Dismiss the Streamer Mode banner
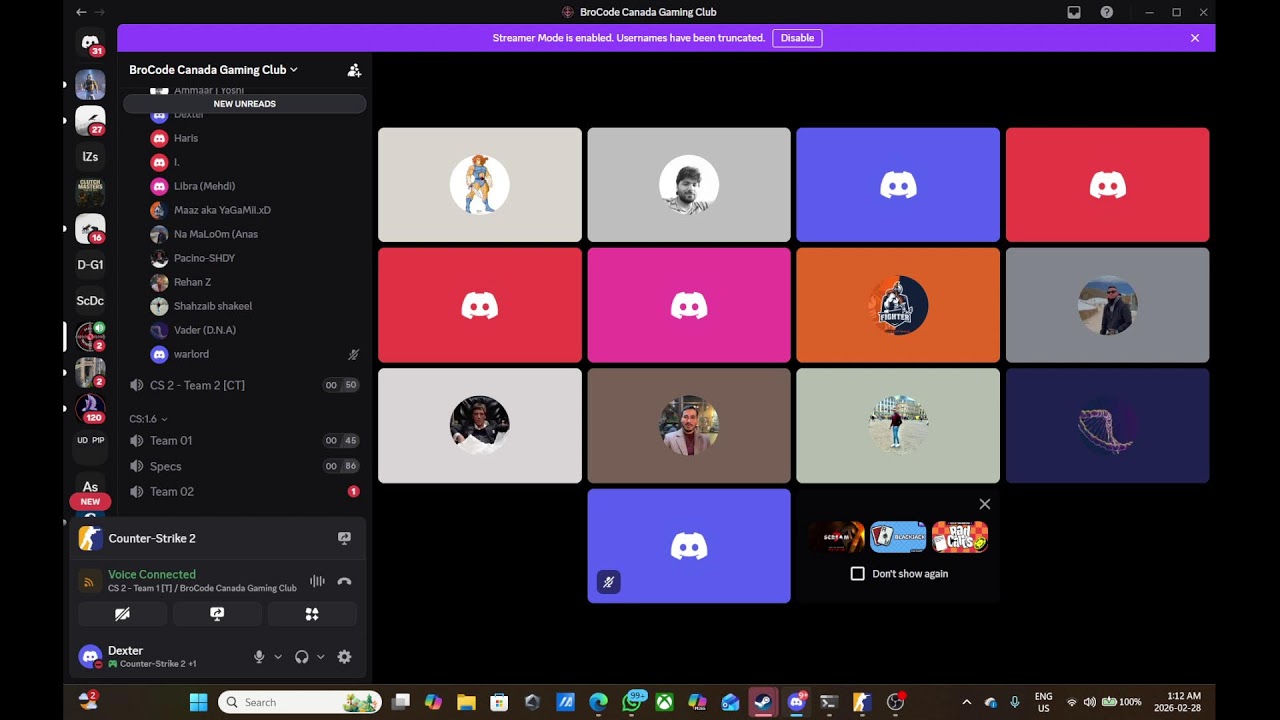1280x720 pixels. (x=1195, y=38)
